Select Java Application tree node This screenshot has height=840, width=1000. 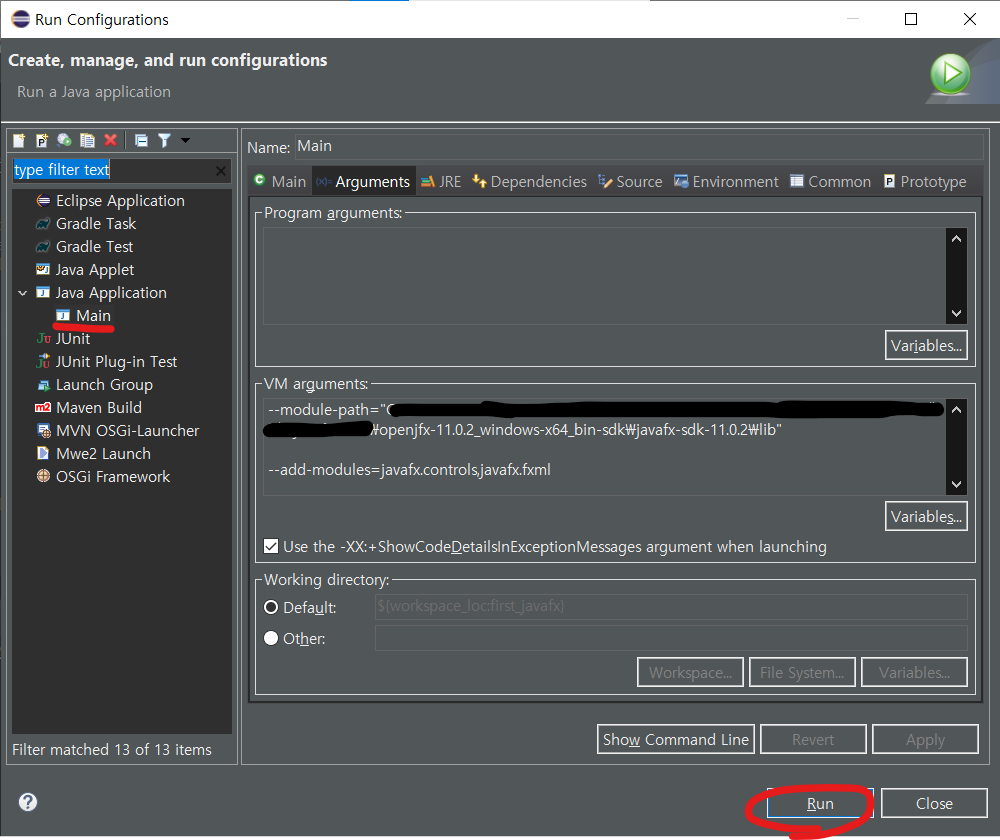pyautogui.click(x=111, y=293)
